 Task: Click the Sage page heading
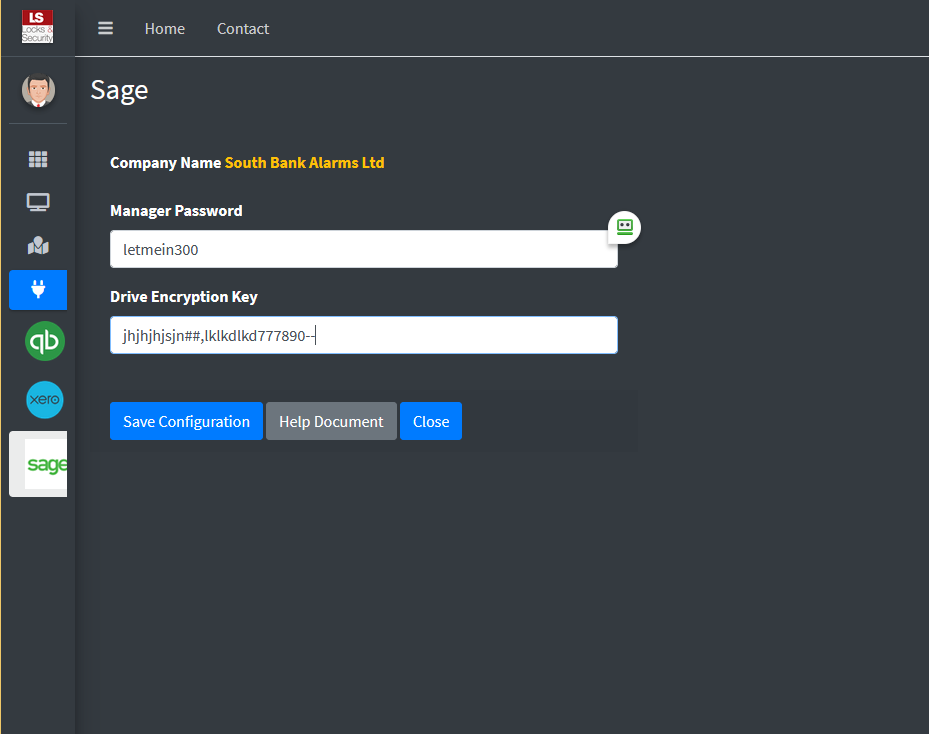[x=120, y=91]
